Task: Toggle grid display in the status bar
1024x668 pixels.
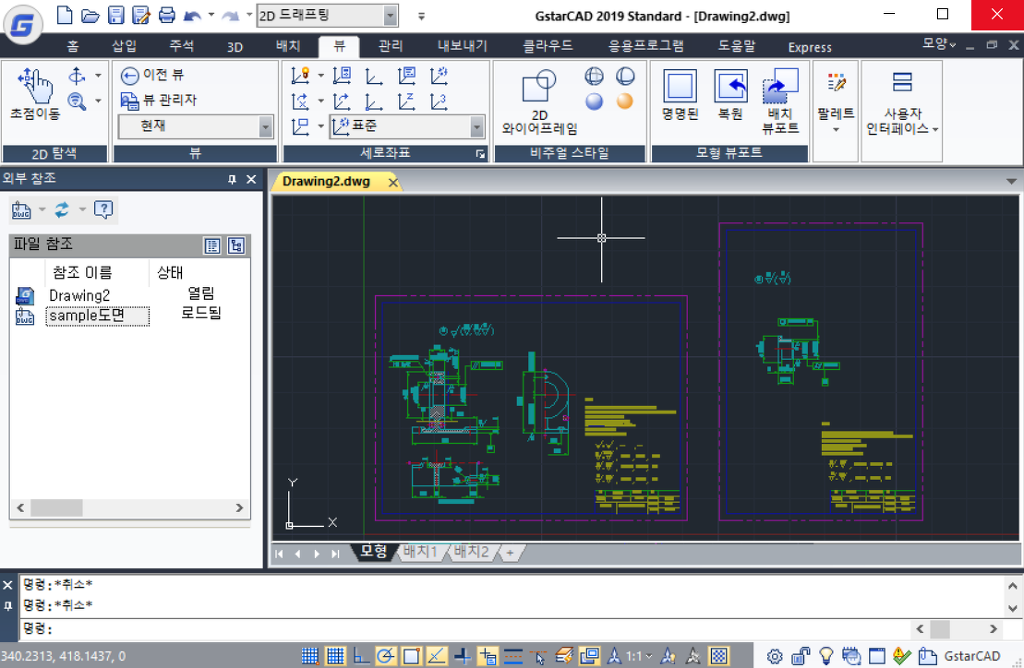Action: pyautogui.click(x=335, y=656)
